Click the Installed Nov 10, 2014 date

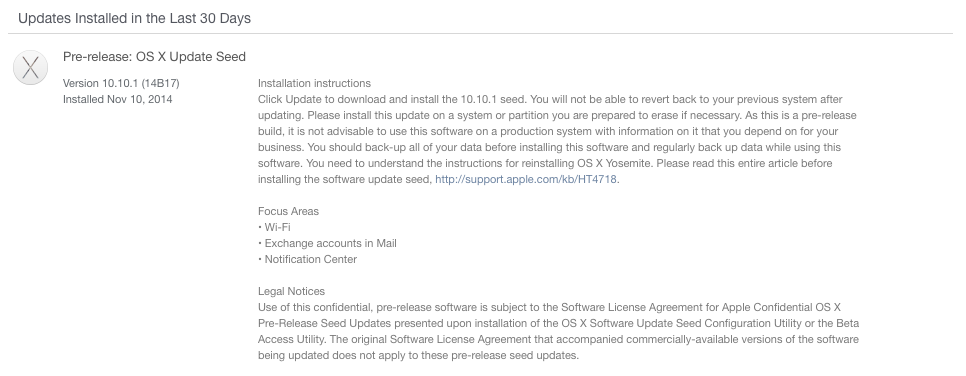coord(118,99)
